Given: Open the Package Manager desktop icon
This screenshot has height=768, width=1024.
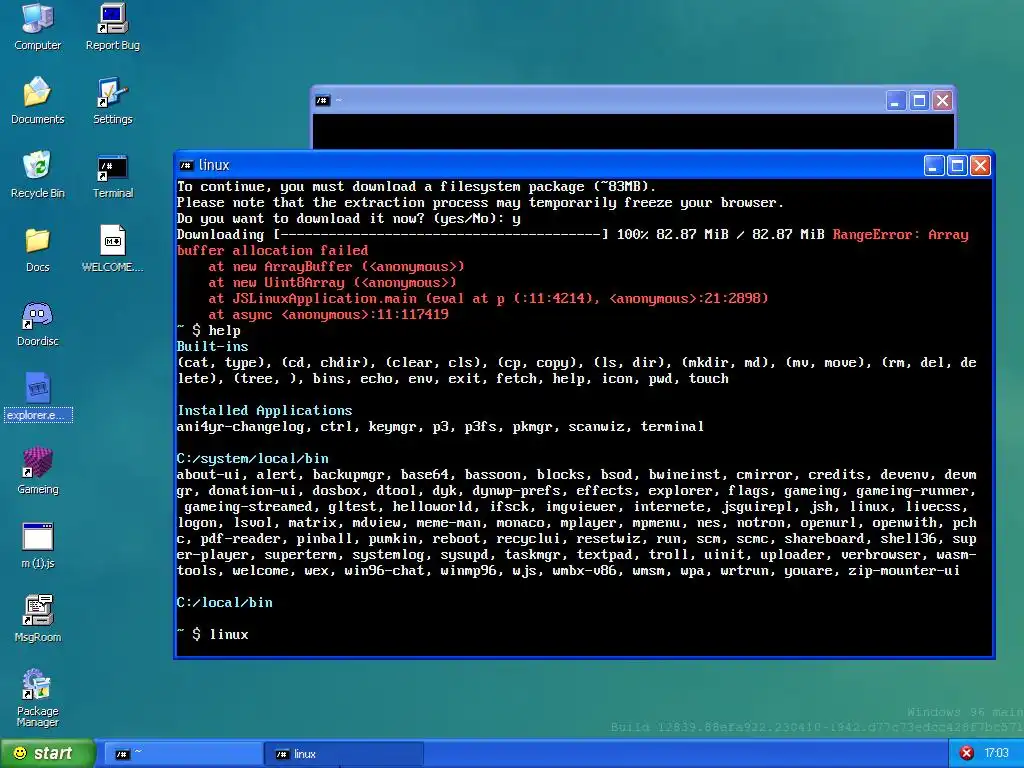Looking at the screenshot, I should 37,697.
